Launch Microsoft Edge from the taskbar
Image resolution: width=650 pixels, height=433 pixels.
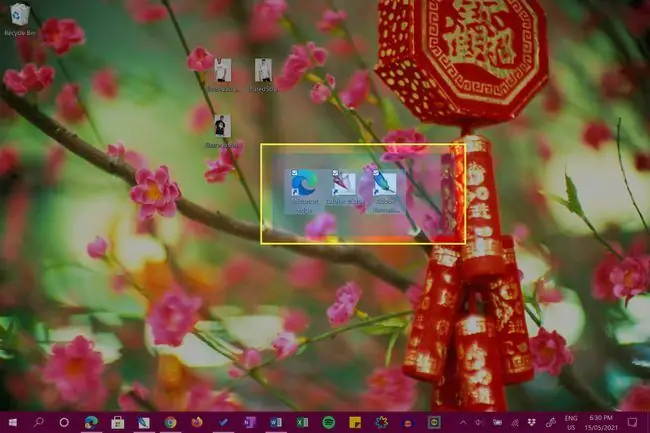coord(91,422)
